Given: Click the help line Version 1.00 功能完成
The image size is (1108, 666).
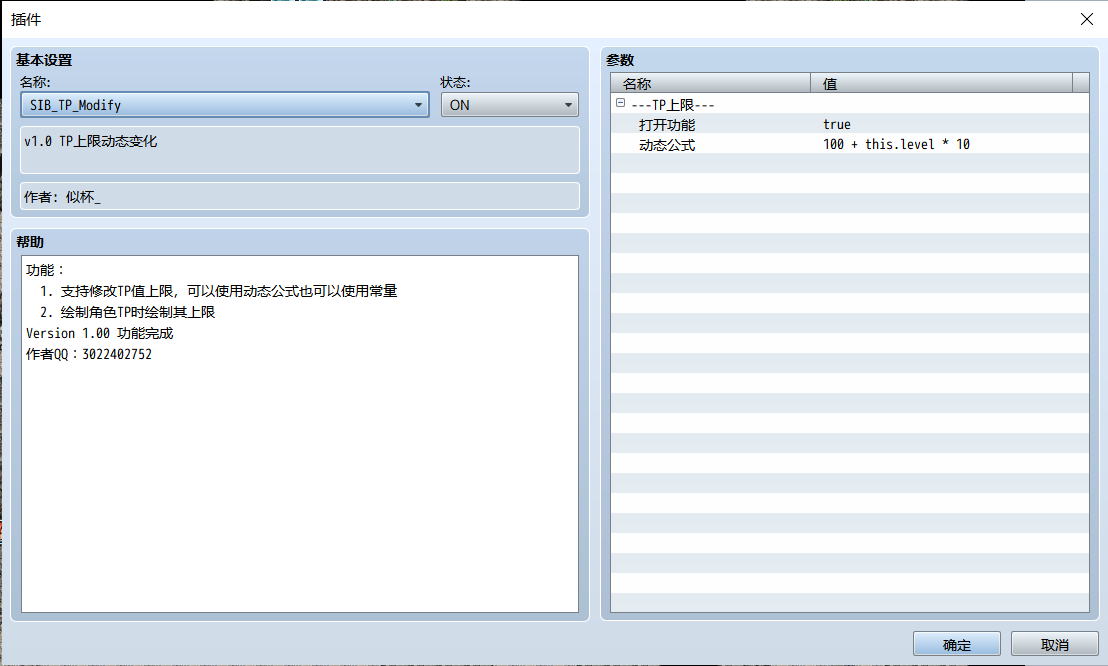Looking at the screenshot, I should pyautogui.click(x=100, y=333).
